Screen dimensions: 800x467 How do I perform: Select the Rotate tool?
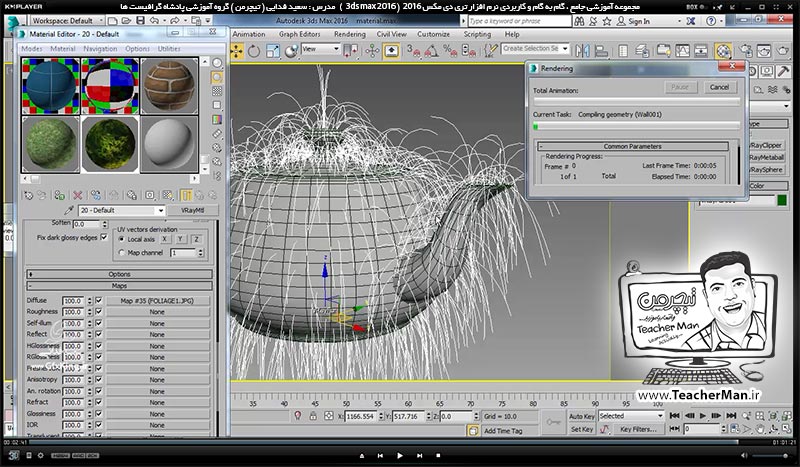254,51
